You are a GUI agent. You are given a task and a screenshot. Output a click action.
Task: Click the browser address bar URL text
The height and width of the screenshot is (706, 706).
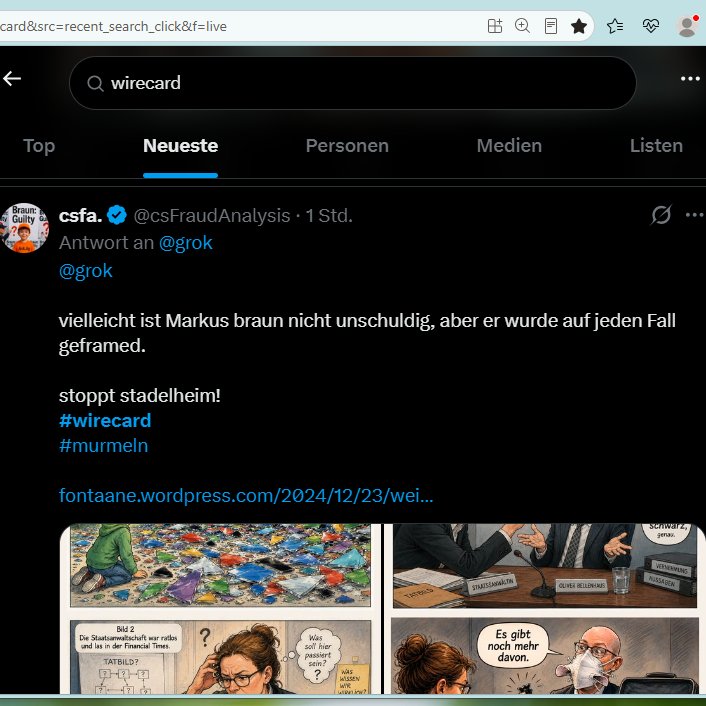[x=113, y=27]
